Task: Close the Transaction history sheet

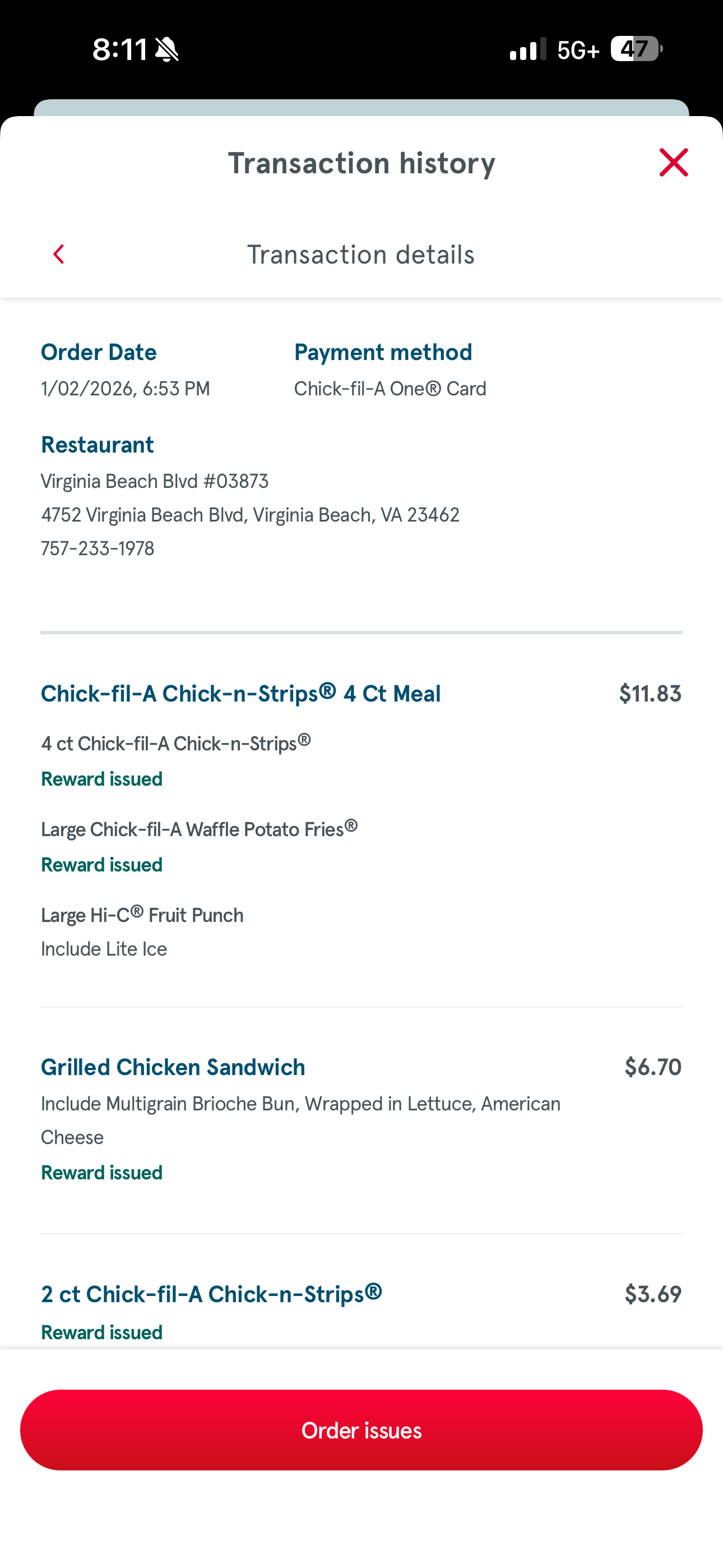Action: tap(673, 163)
